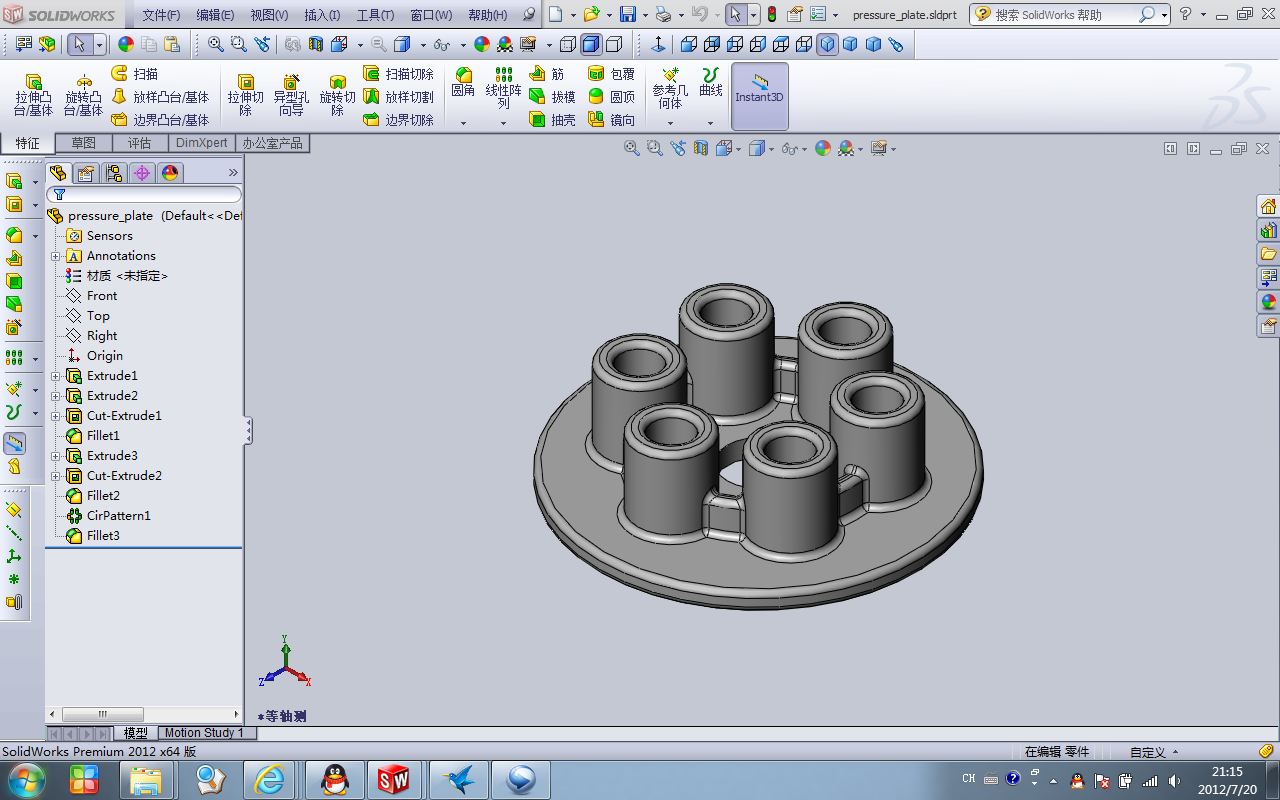Expand the Annotations tree node
This screenshot has width=1280, height=800.
click(57, 255)
